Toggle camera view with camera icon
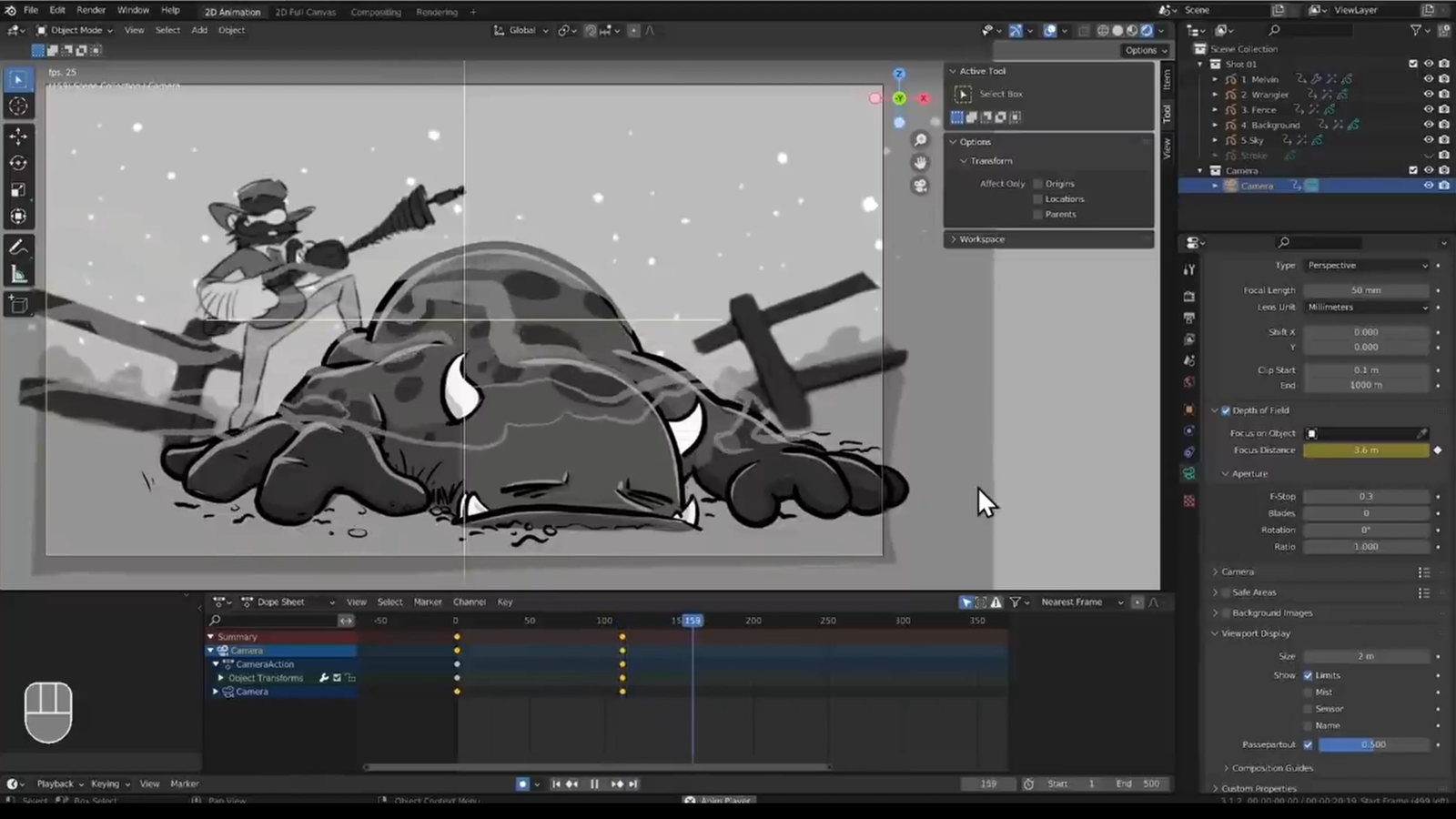This screenshot has height=819, width=1456. pyautogui.click(x=920, y=186)
